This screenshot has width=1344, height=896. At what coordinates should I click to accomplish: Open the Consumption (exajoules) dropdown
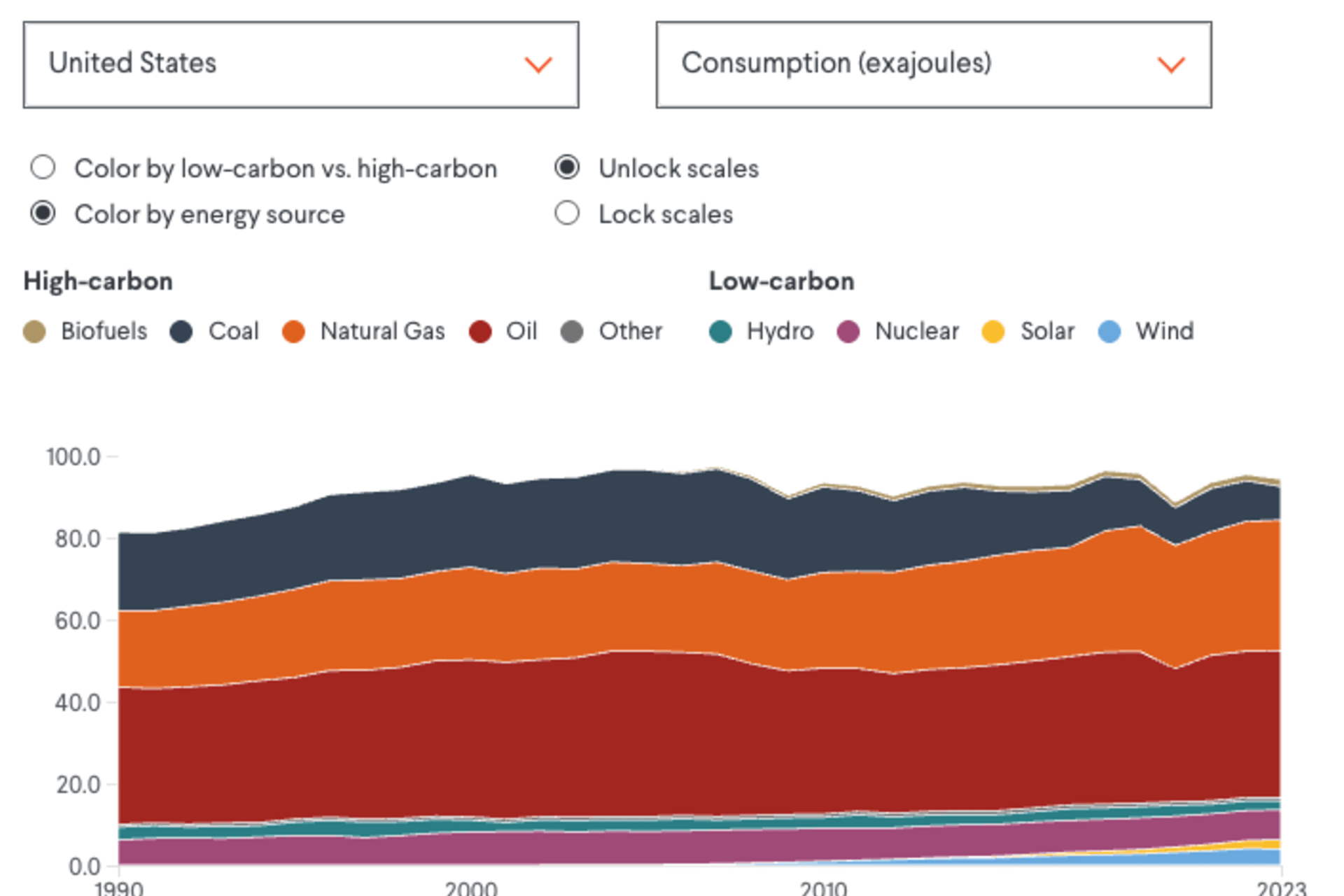(933, 64)
